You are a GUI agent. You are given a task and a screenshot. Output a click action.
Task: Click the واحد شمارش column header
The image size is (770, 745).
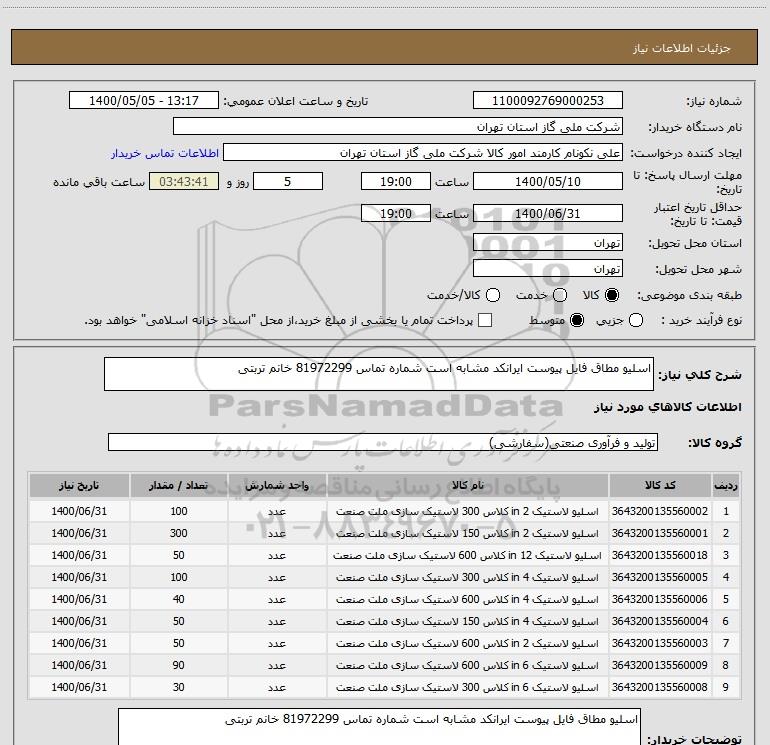(x=277, y=485)
